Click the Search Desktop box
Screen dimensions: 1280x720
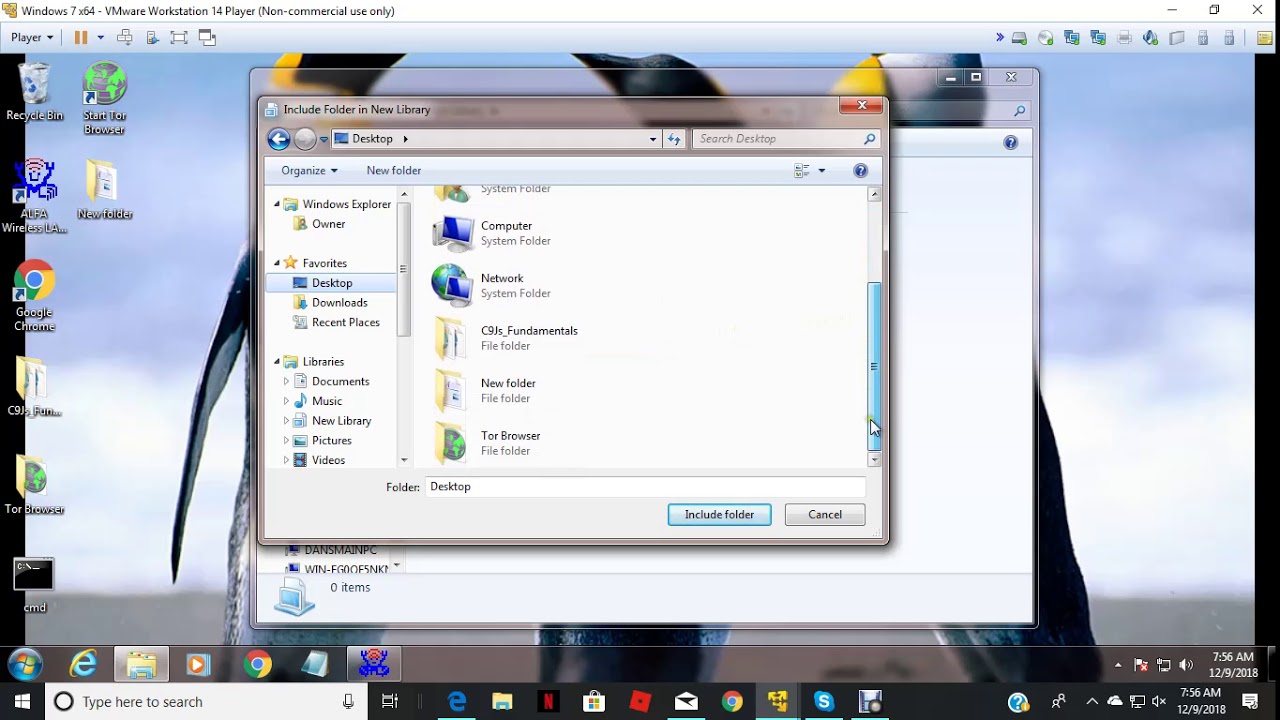[x=786, y=139]
